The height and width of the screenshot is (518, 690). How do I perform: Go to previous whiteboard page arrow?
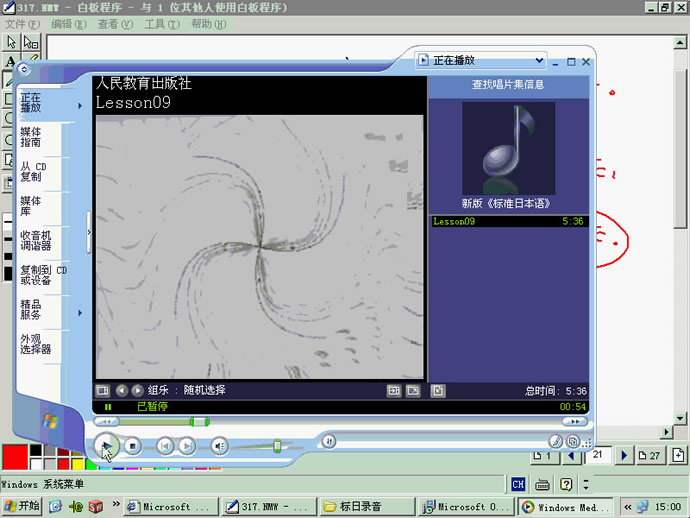point(571,456)
